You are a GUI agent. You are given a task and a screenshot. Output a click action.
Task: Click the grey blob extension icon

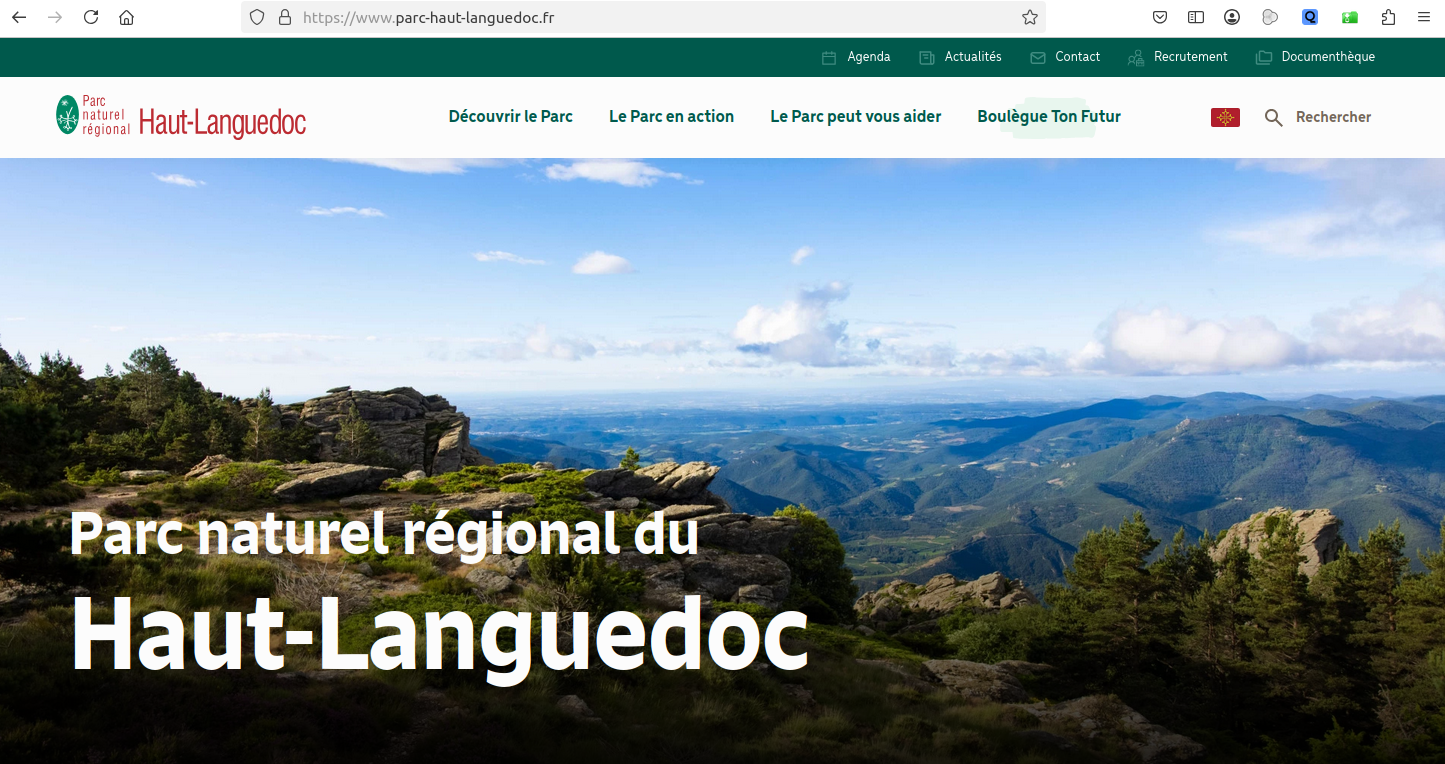[1270, 17]
